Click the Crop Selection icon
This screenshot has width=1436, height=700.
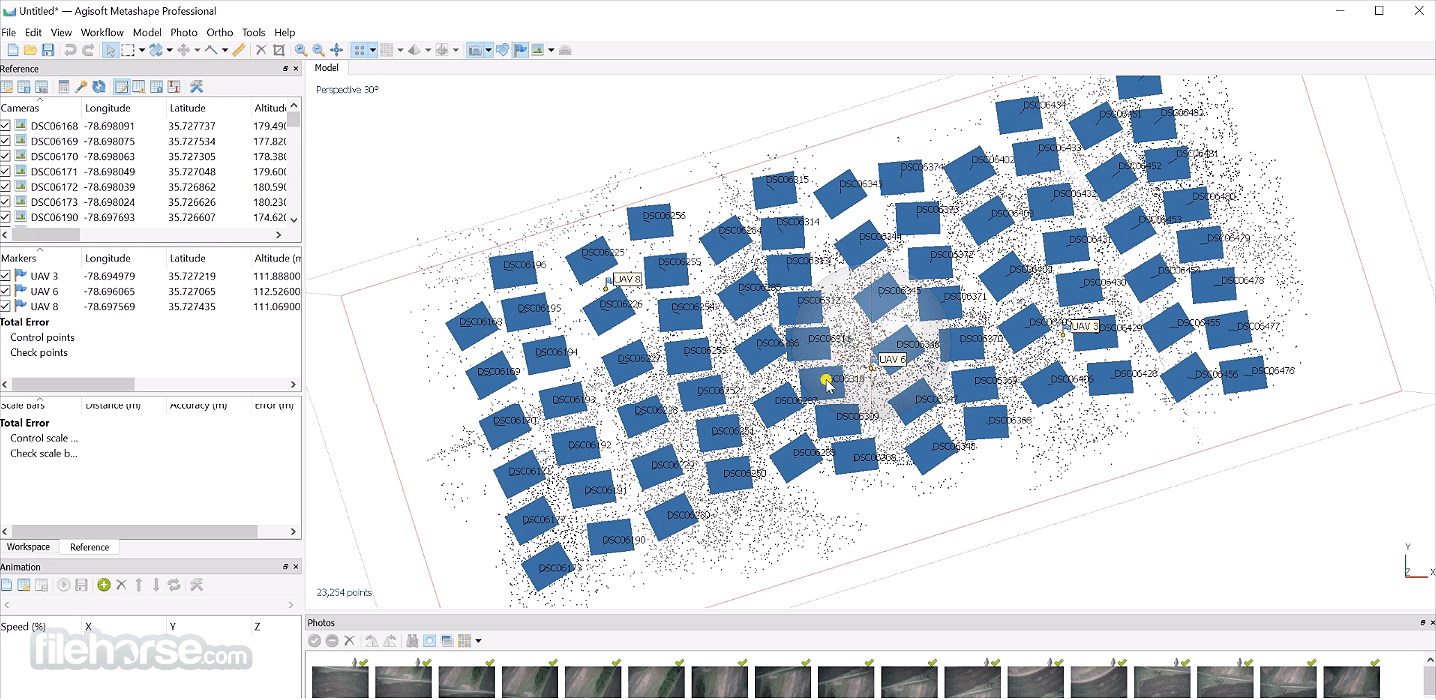279,50
